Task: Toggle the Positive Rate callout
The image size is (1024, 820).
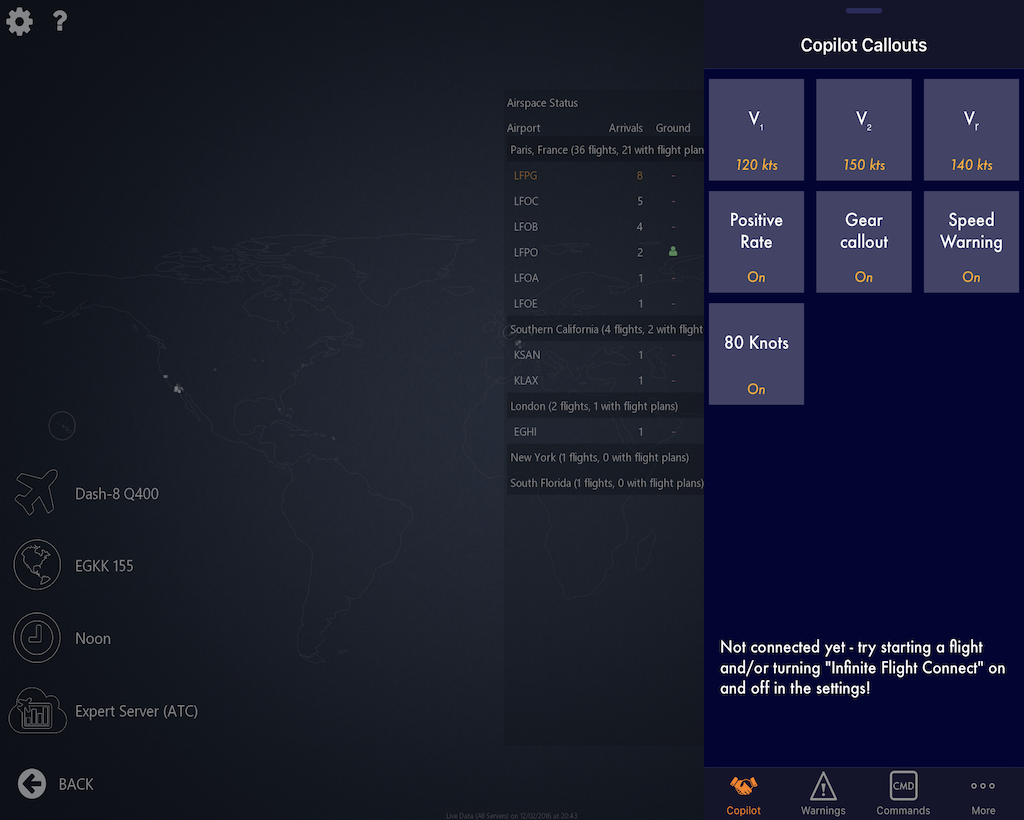Action: click(756, 242)
